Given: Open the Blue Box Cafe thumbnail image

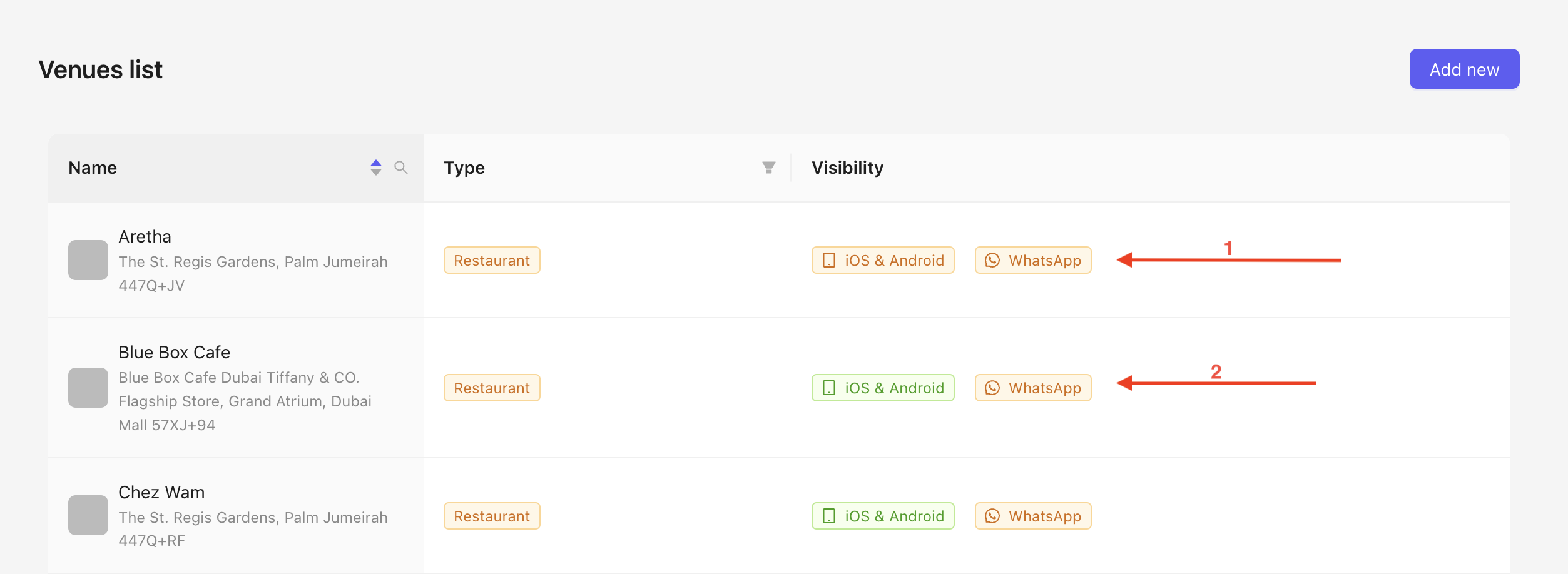Looking at the screenshot, I should pos(88,388).
